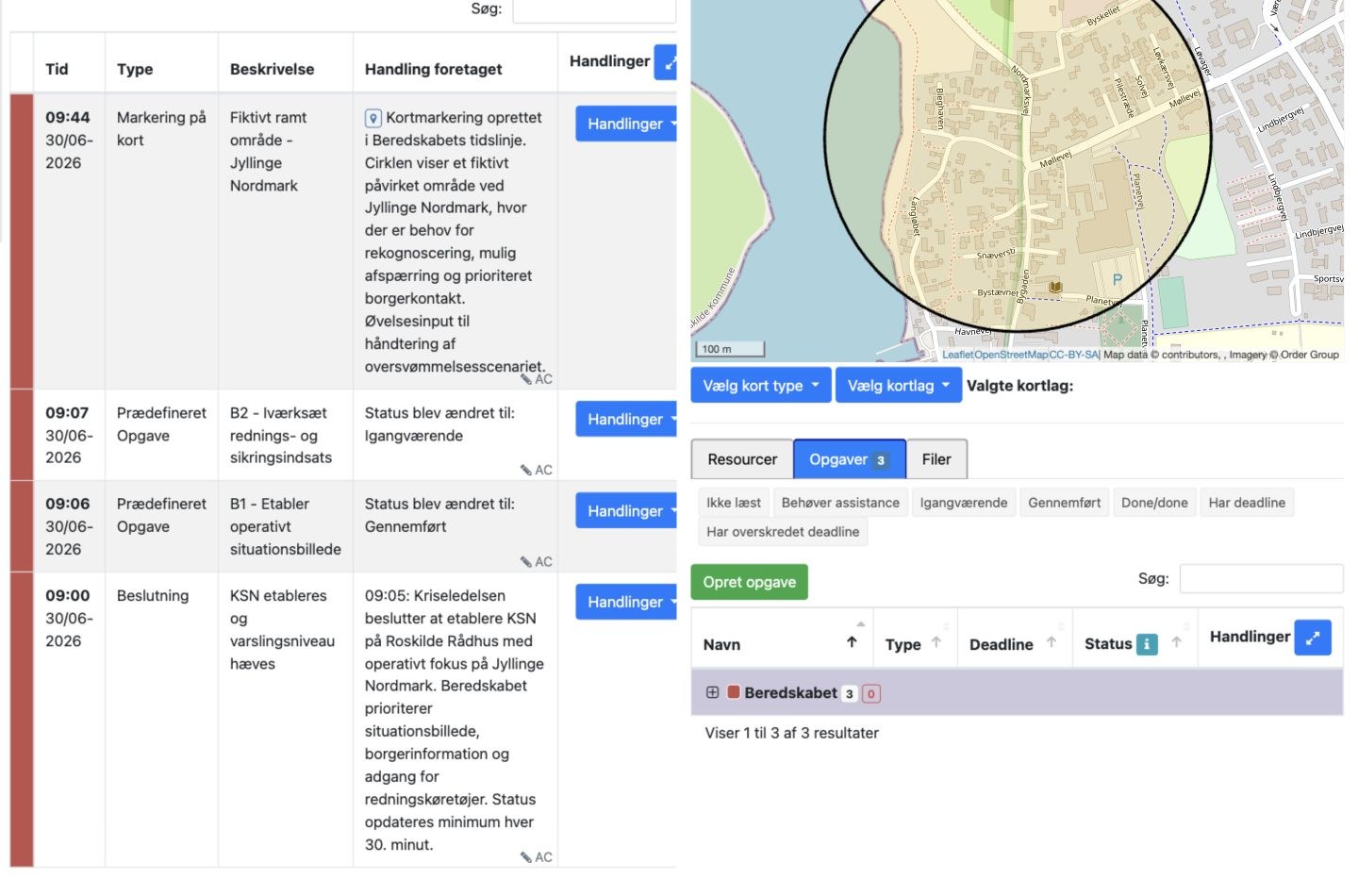Click the red 0 count badge on Beredskabet
Screen dimensions: 1358x896
[870, 694]
